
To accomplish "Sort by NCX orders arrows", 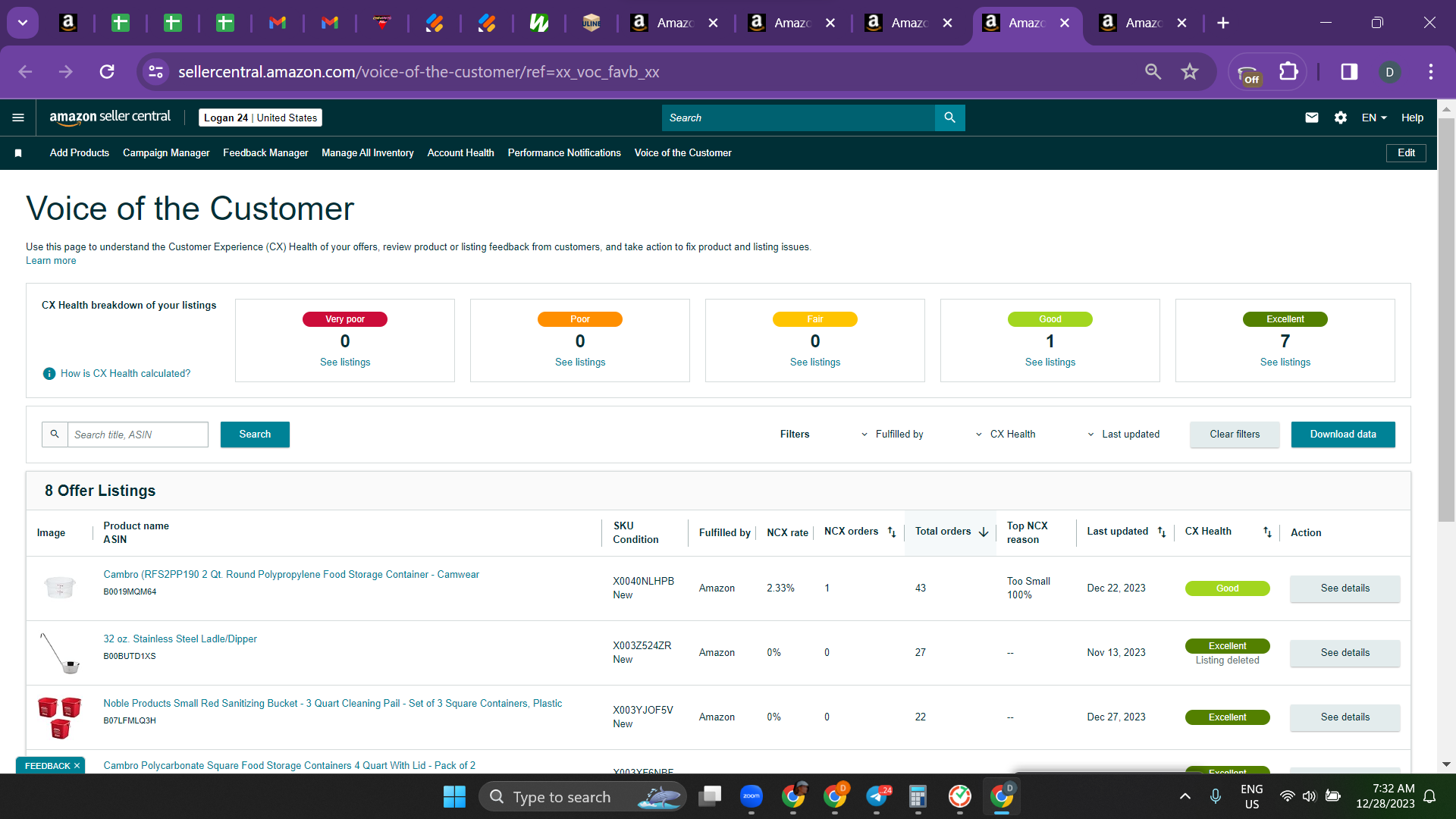I will [x=892, y=532].
